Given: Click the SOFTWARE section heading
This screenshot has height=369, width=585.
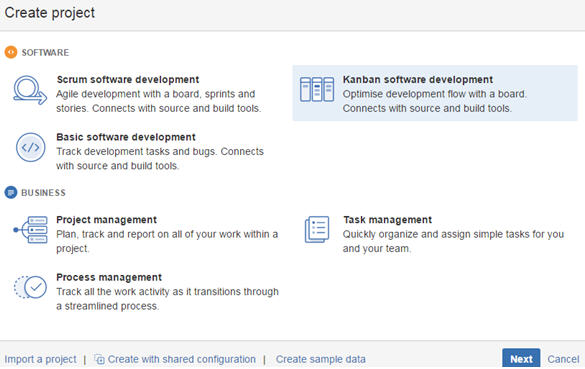Looking at the screenshot, I should (45, 53).
